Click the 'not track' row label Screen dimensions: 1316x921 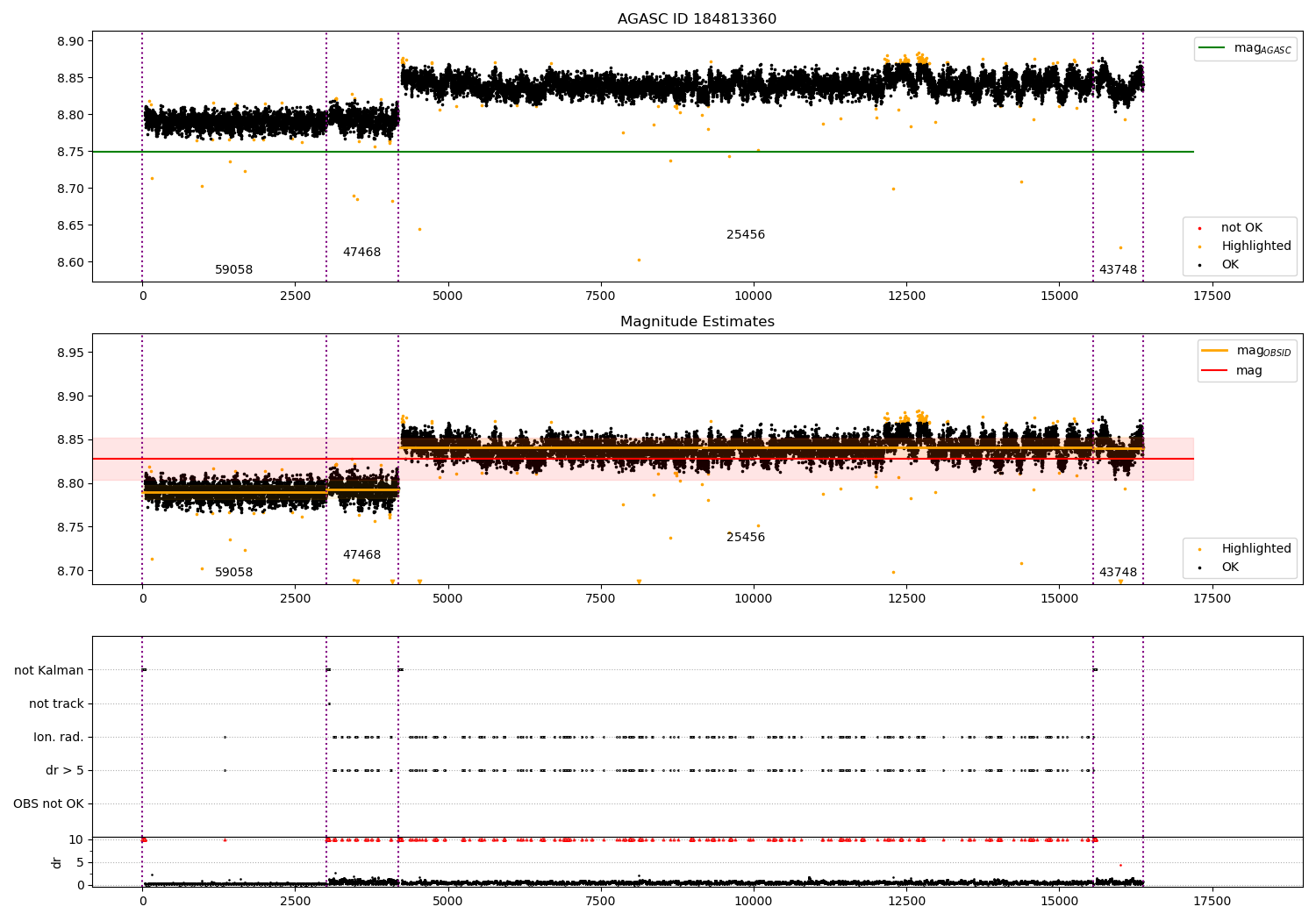56,704
